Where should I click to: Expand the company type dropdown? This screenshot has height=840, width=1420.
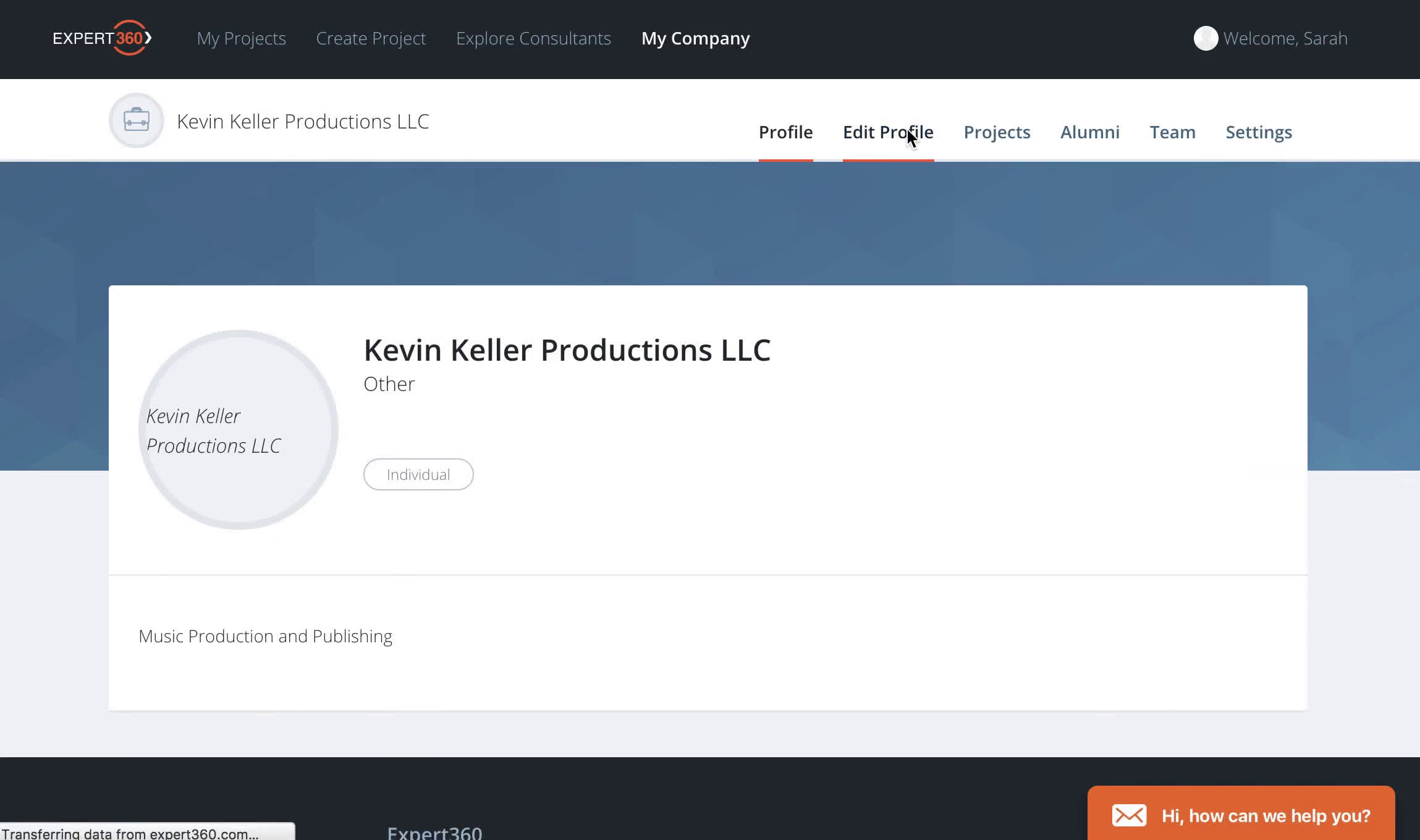click(388, 384)
